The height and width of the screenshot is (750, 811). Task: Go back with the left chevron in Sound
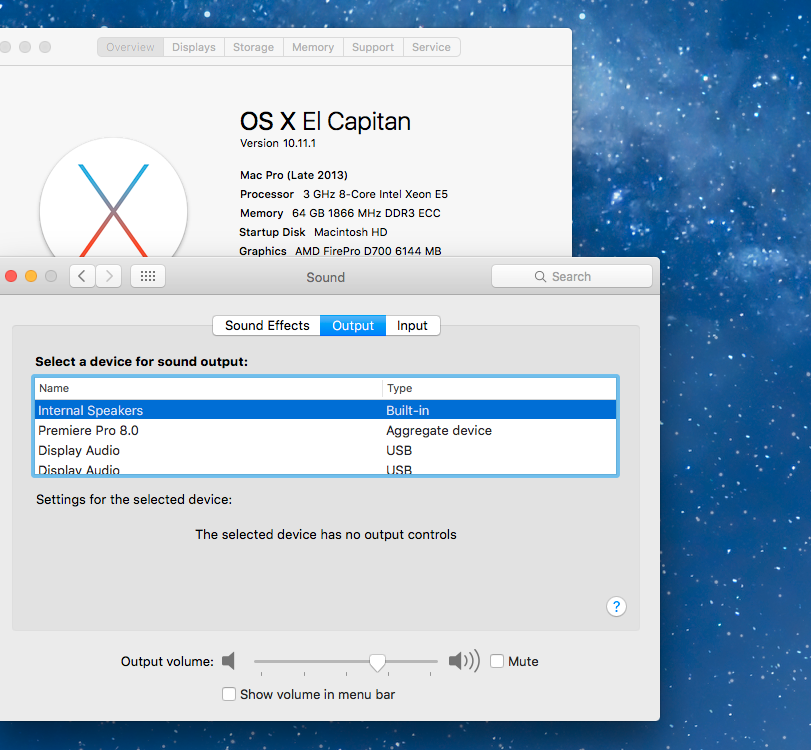pos(82,276)
